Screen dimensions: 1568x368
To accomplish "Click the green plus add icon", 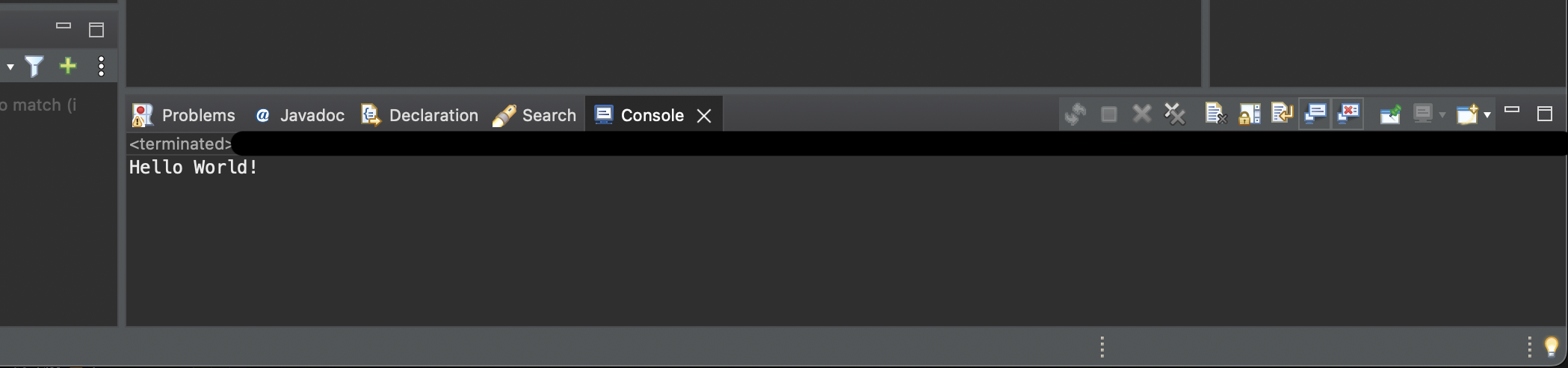I will [68, 67].
